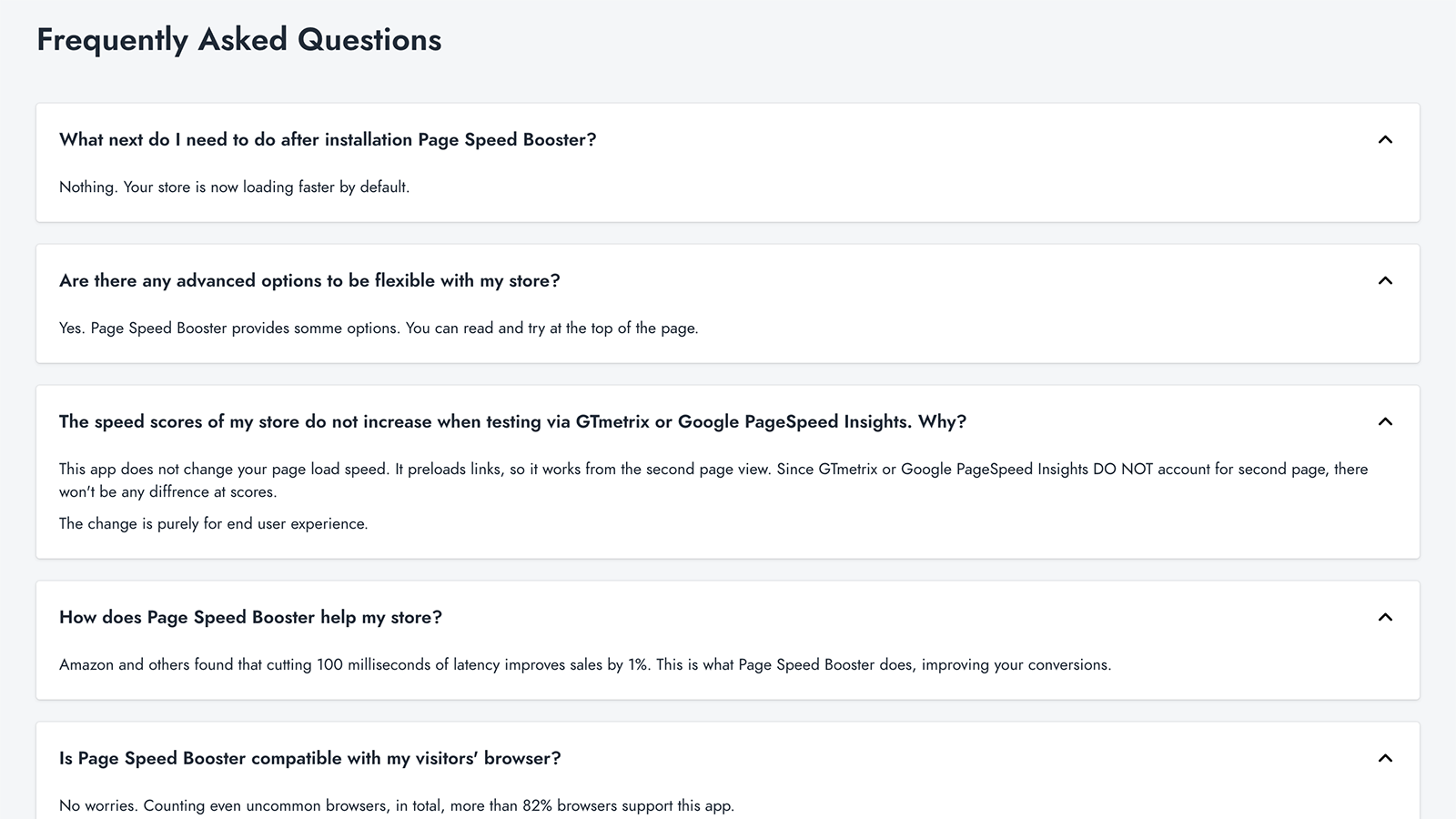1456x819 pixels.
Task: Select the question about post-installation steps
Action: pyautogui.click(x=327, y=139)
